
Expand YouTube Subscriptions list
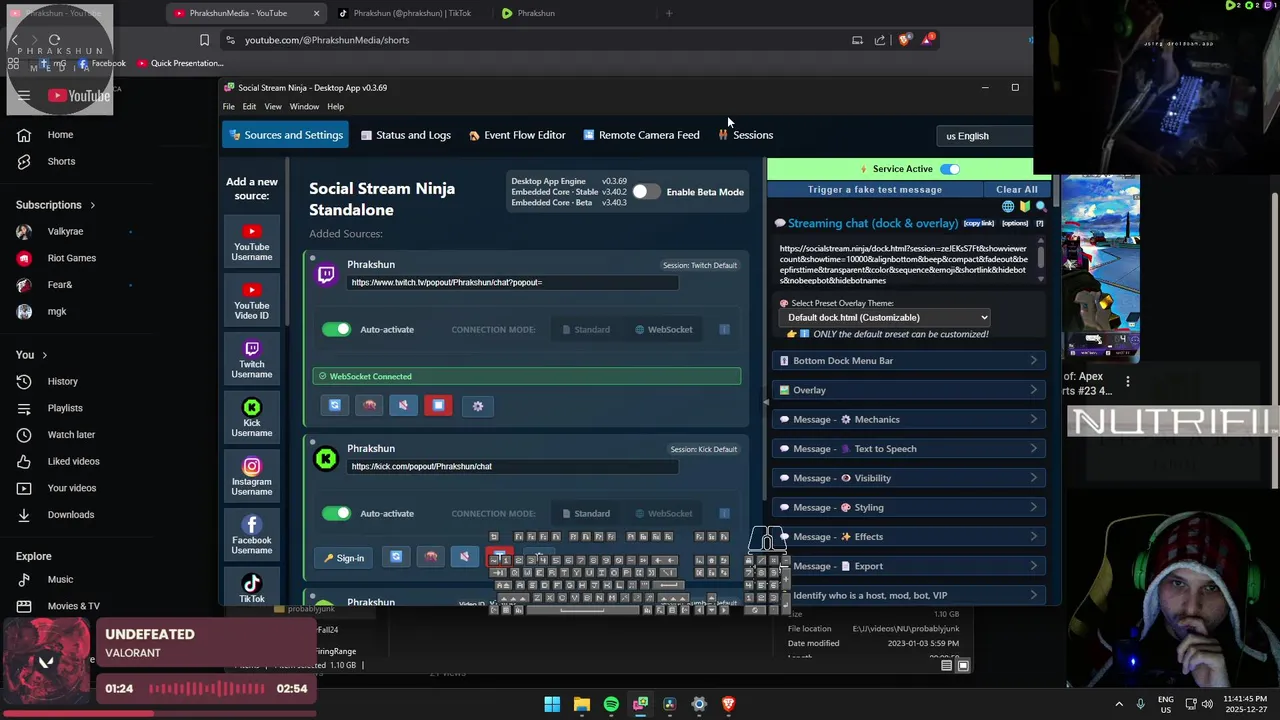point(55,205)
